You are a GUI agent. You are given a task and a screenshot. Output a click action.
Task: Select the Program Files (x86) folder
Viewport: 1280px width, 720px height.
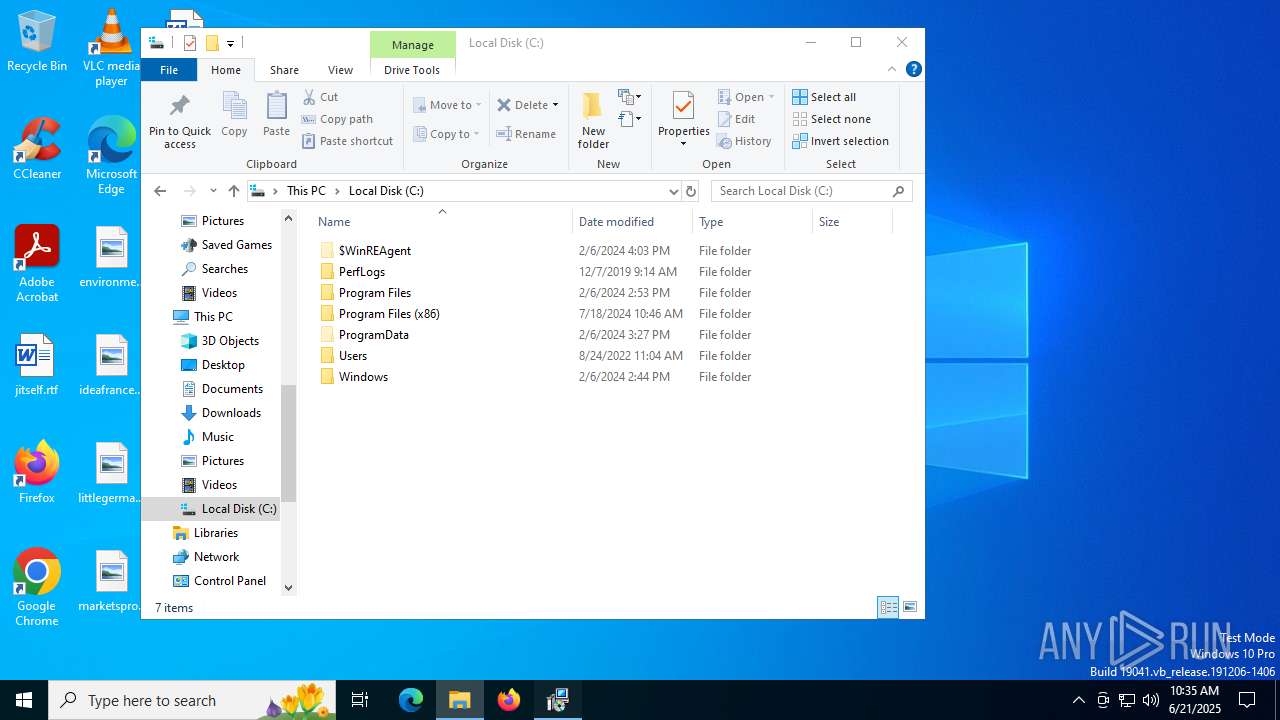(x=389, y=314)
